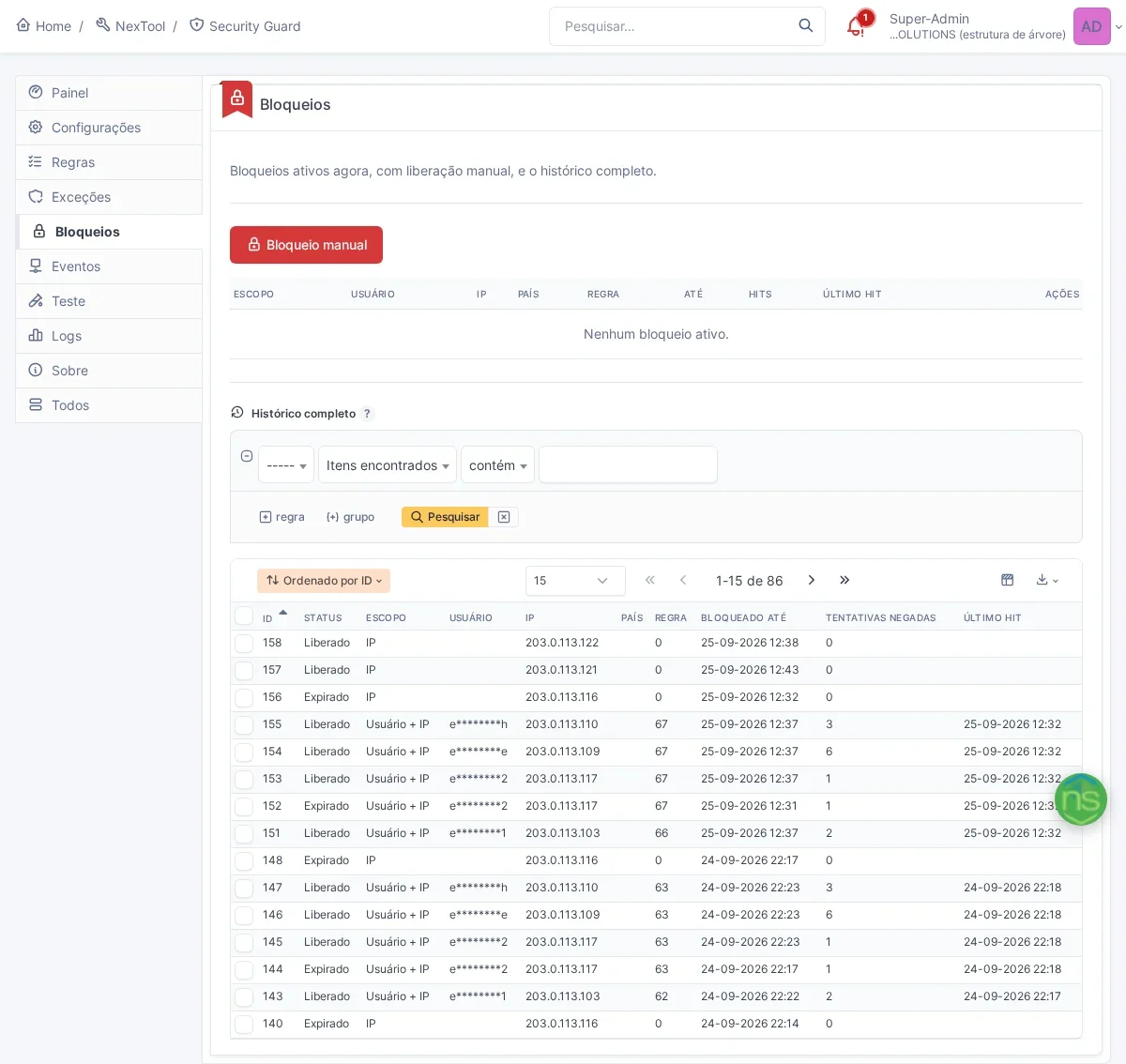Open the notification bell icon

[856, 26]
